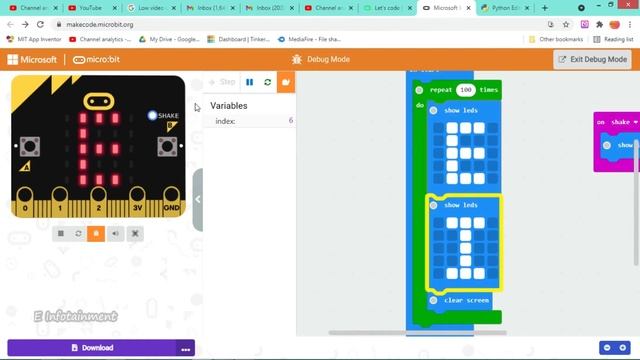The image size is (640, 360).
Task: Go forward in browser history
Action: click(x=25, y=24)
